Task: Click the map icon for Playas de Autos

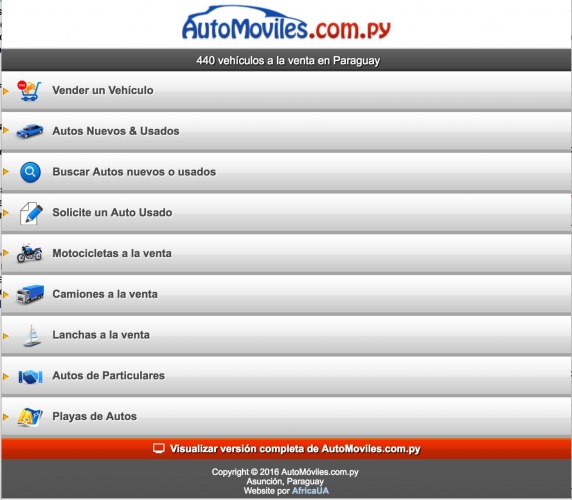Action: (x=30, y=417)
